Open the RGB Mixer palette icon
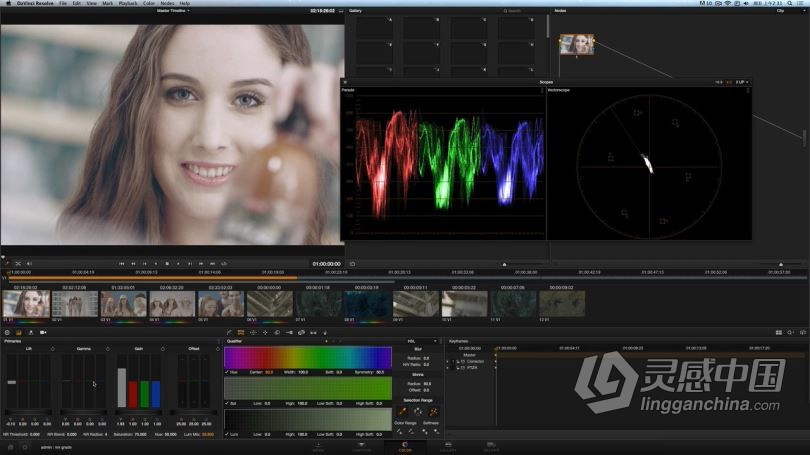The height and width of the screenshot is (455, 810). pyautogui.click(x=30, y=333)
